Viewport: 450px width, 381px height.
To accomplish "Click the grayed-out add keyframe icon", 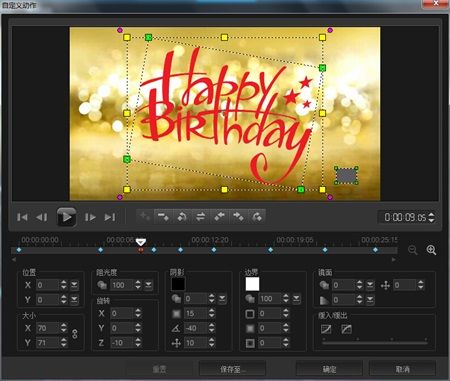I will pyautogui.click(x=145, y=217).
